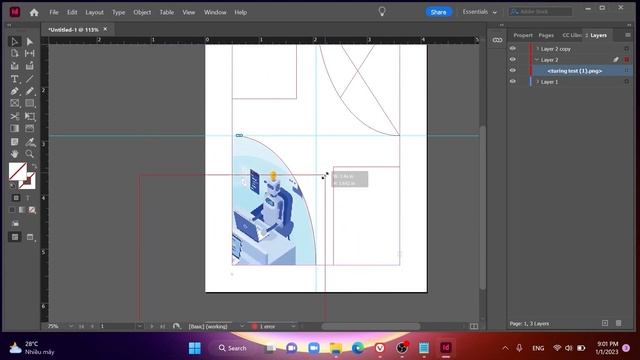Screen dimensions: 640x360
Task: Open the Preflight profile icon in status bar
Action: coord(176,326)
